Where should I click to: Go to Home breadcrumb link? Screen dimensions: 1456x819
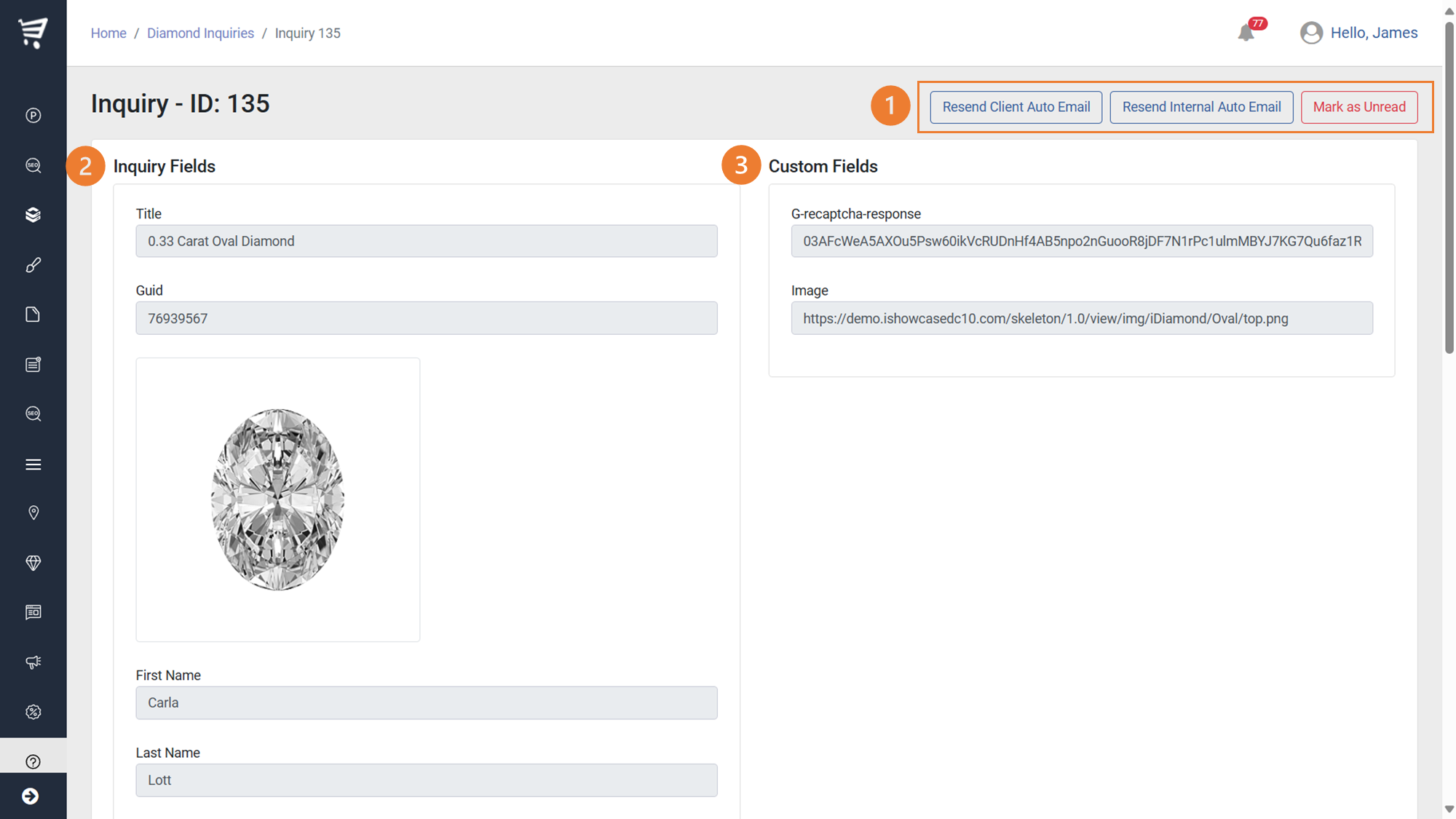tap(108, 33)
